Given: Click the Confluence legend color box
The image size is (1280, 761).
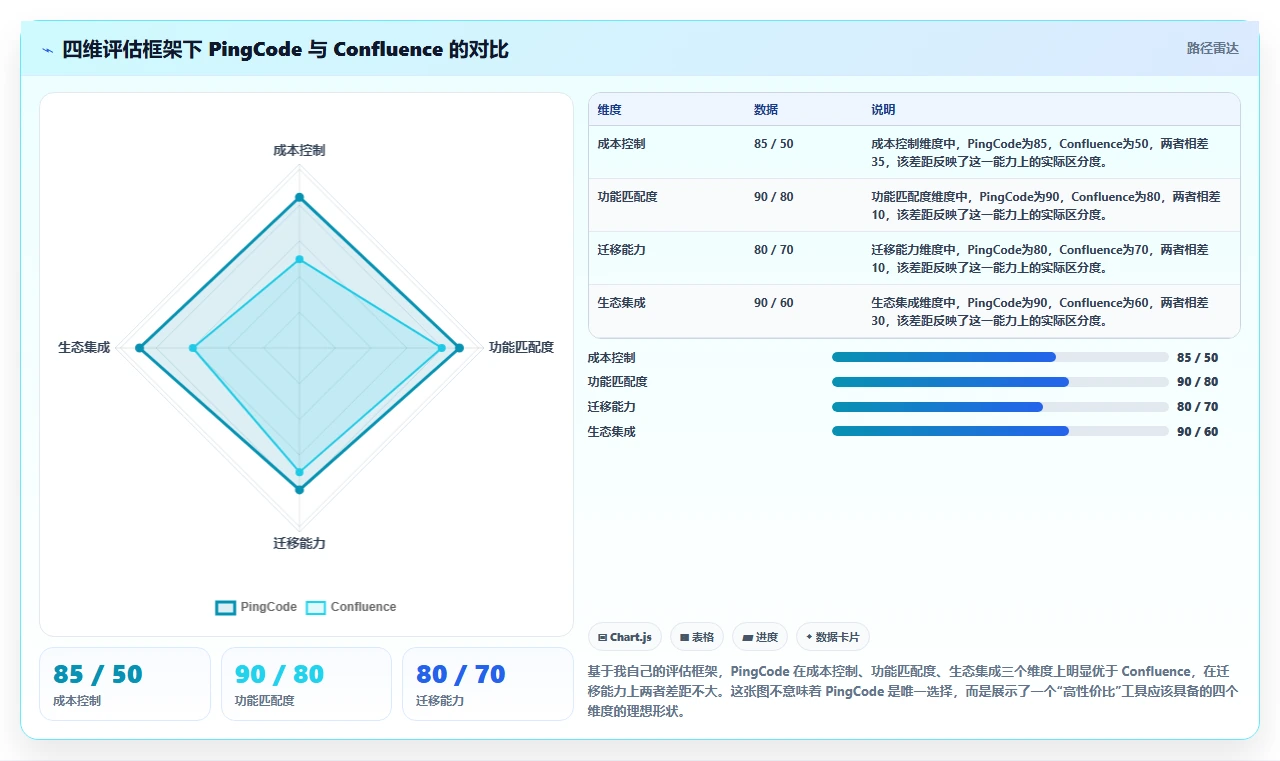Looking at the screenshot, I should [x=316, y=607].
